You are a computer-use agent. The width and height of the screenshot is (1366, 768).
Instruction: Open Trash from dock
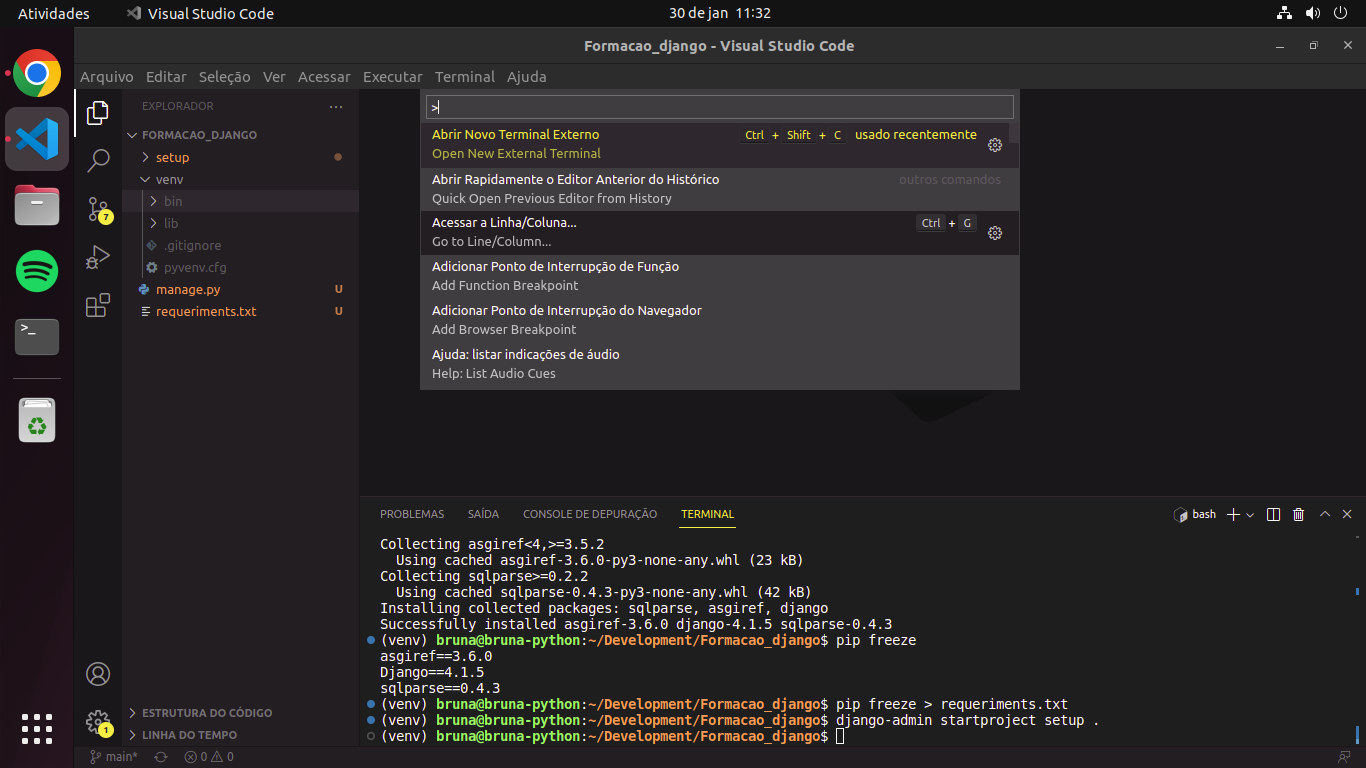pos(37,421)
